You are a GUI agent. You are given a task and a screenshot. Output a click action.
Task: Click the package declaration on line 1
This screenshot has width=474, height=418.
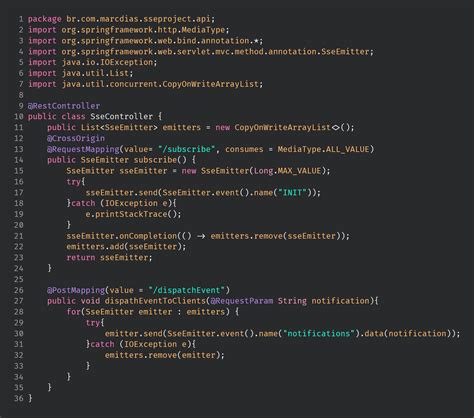[121, 19]
